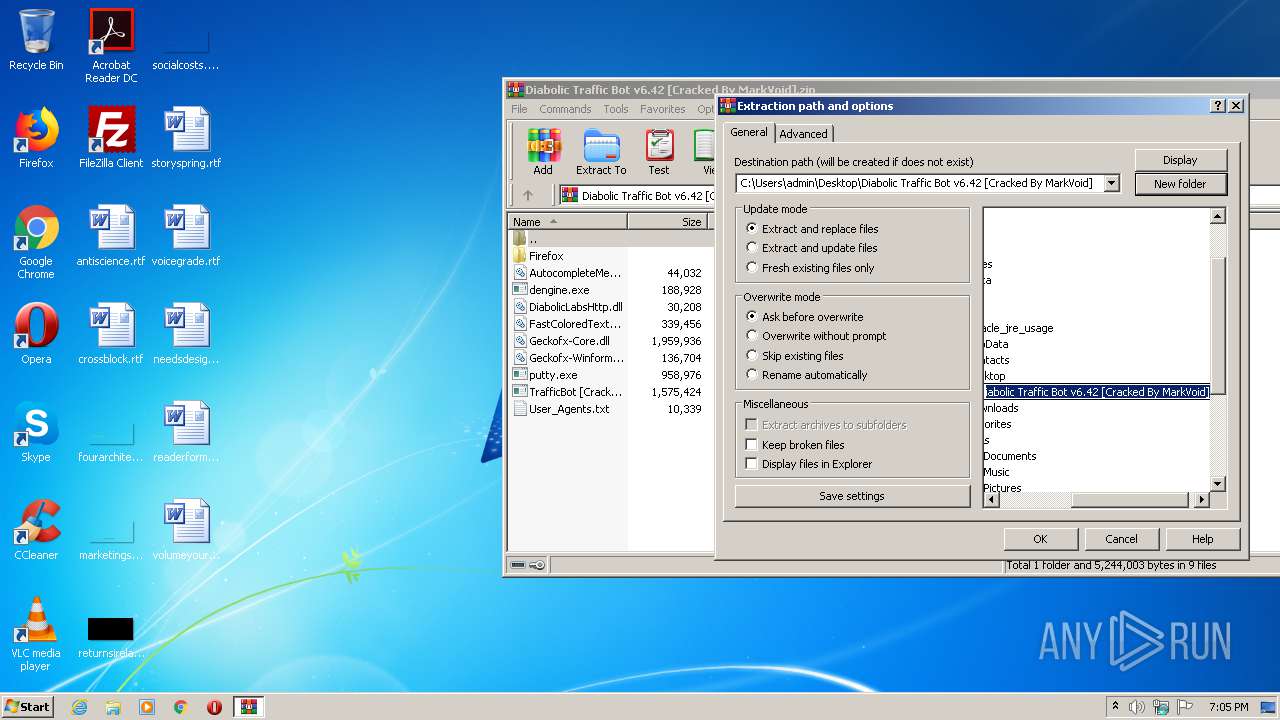Viewport: 1280px width, 720px height.
Task: Select antiscience.rtf desktop file
Action: [111, 236]
